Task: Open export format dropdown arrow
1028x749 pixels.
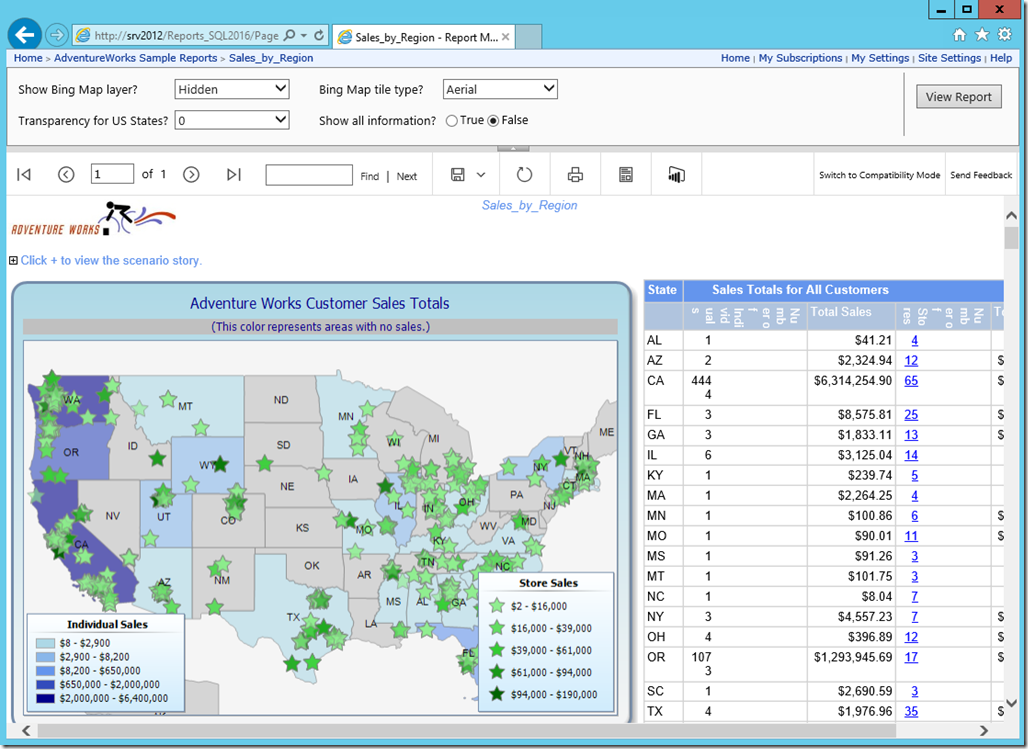Action: (x=481, y=174)
